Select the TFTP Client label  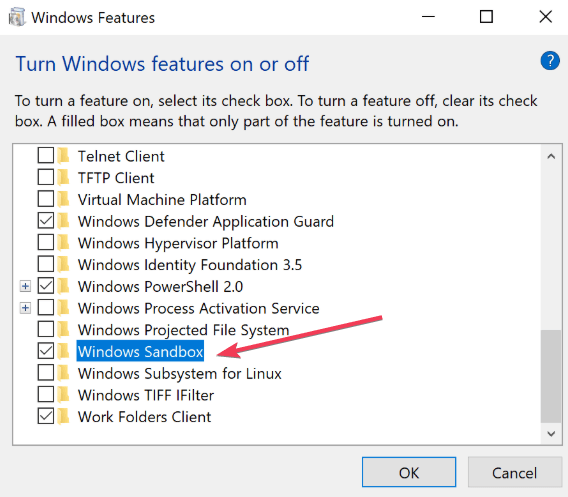pyautogui.click(x=116, y=178)
